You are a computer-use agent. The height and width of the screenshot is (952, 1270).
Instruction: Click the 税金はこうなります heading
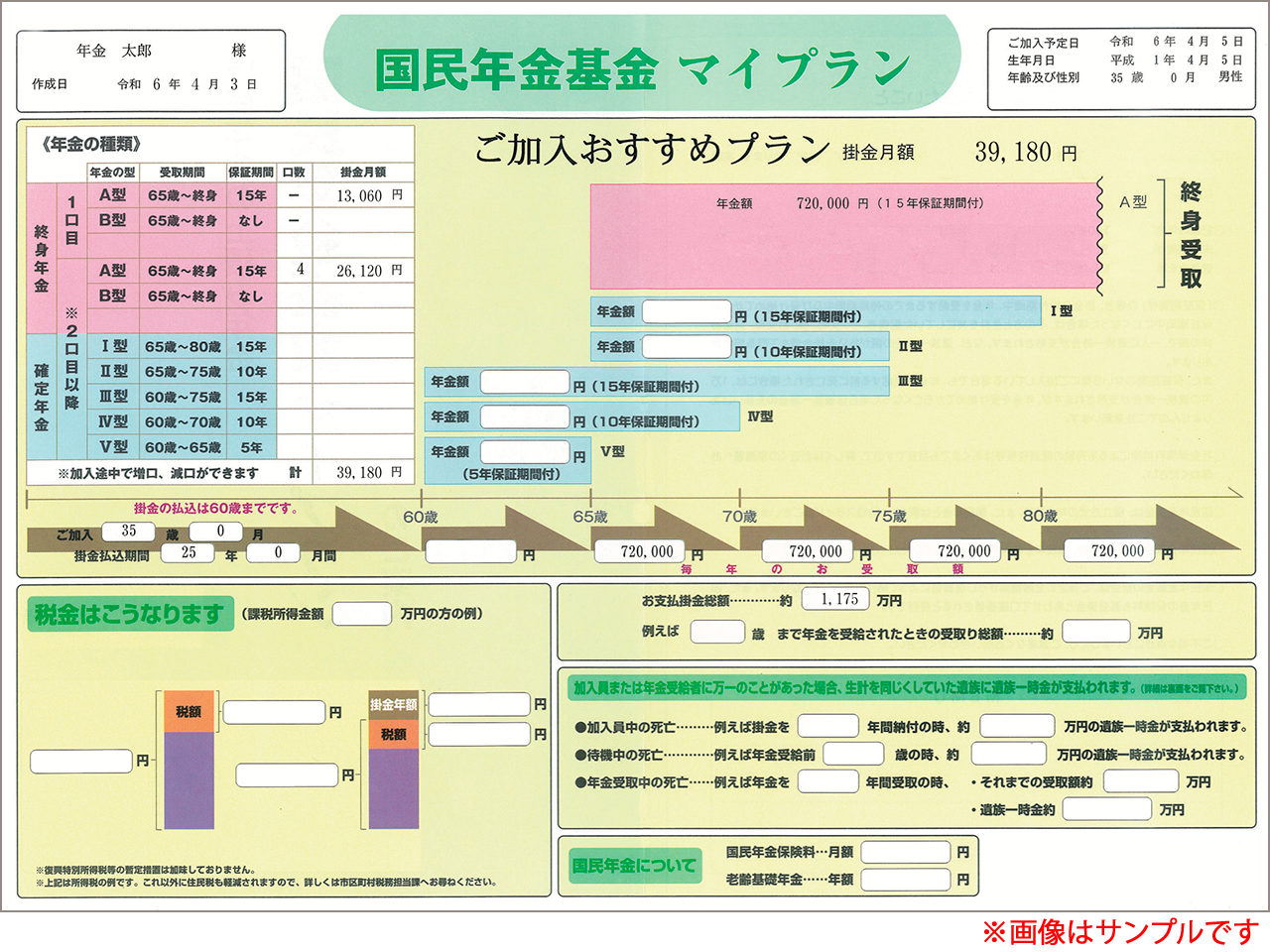(x=129, y=614)
